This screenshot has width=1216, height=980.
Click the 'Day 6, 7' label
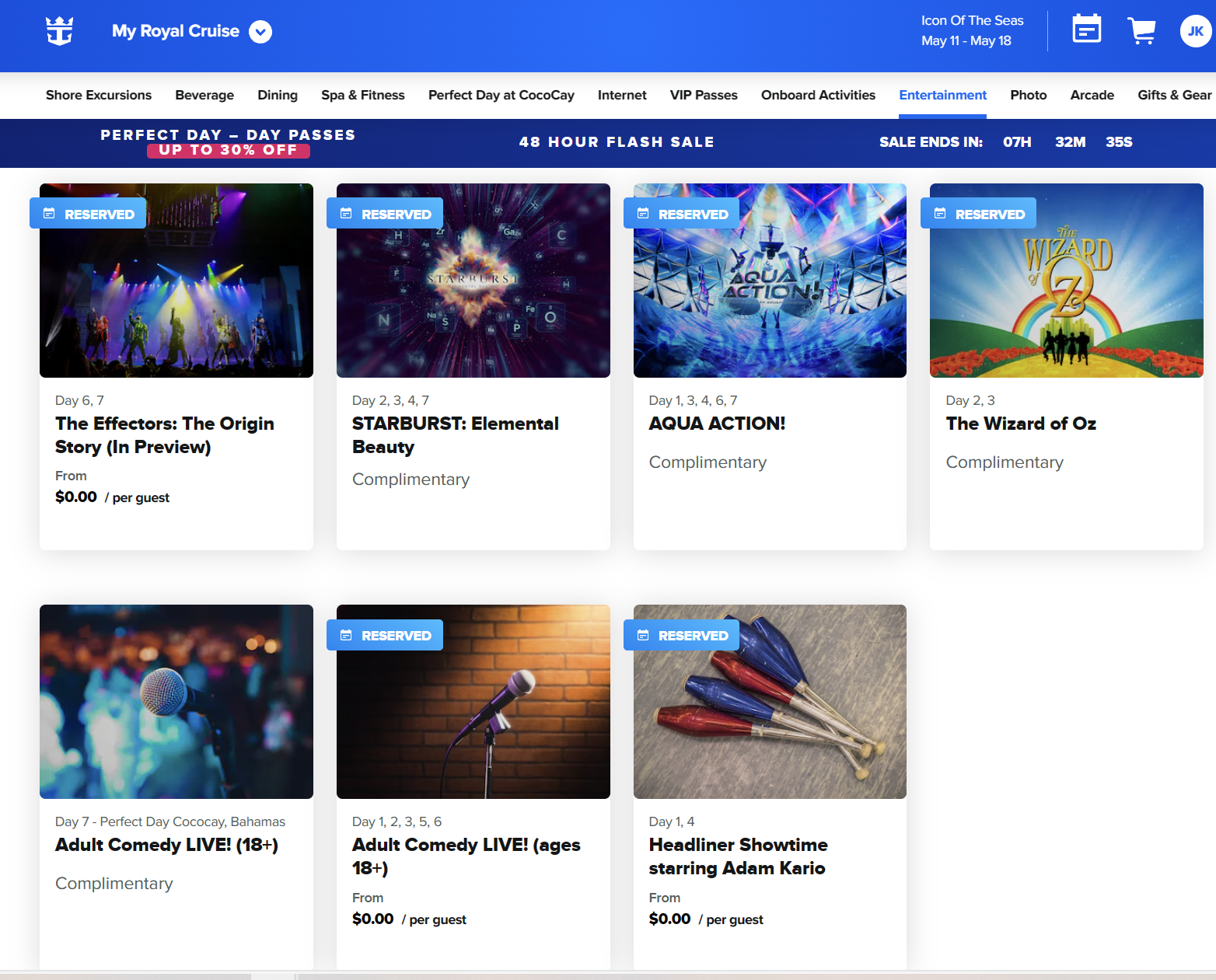pos(79,400)
